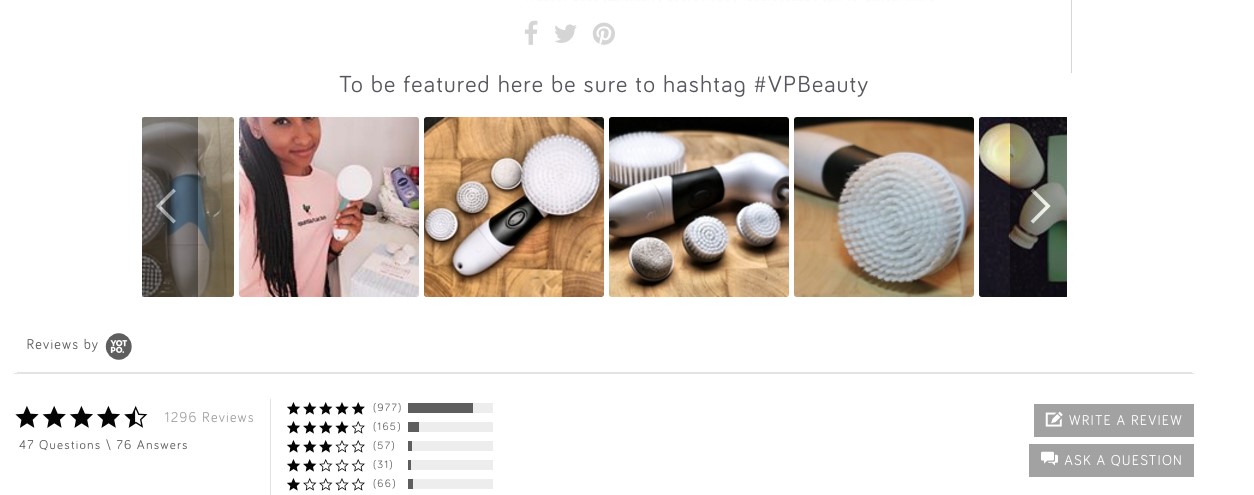View close-up photo of white brush head
The image size is (1254, 495).
pyautogui.click(x=884, y=207)
